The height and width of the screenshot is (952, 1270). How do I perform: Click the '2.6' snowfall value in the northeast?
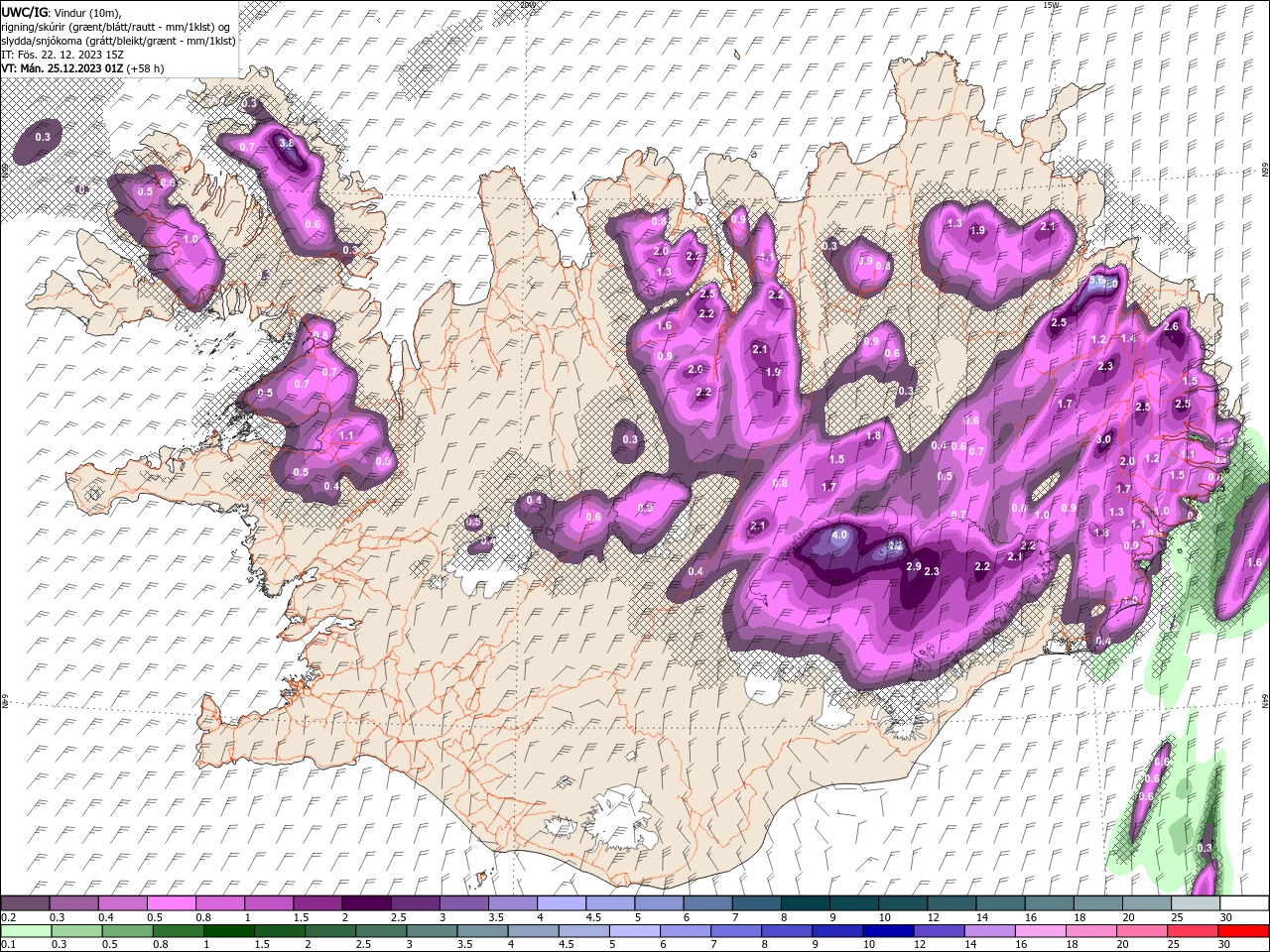pos(1171,326)
